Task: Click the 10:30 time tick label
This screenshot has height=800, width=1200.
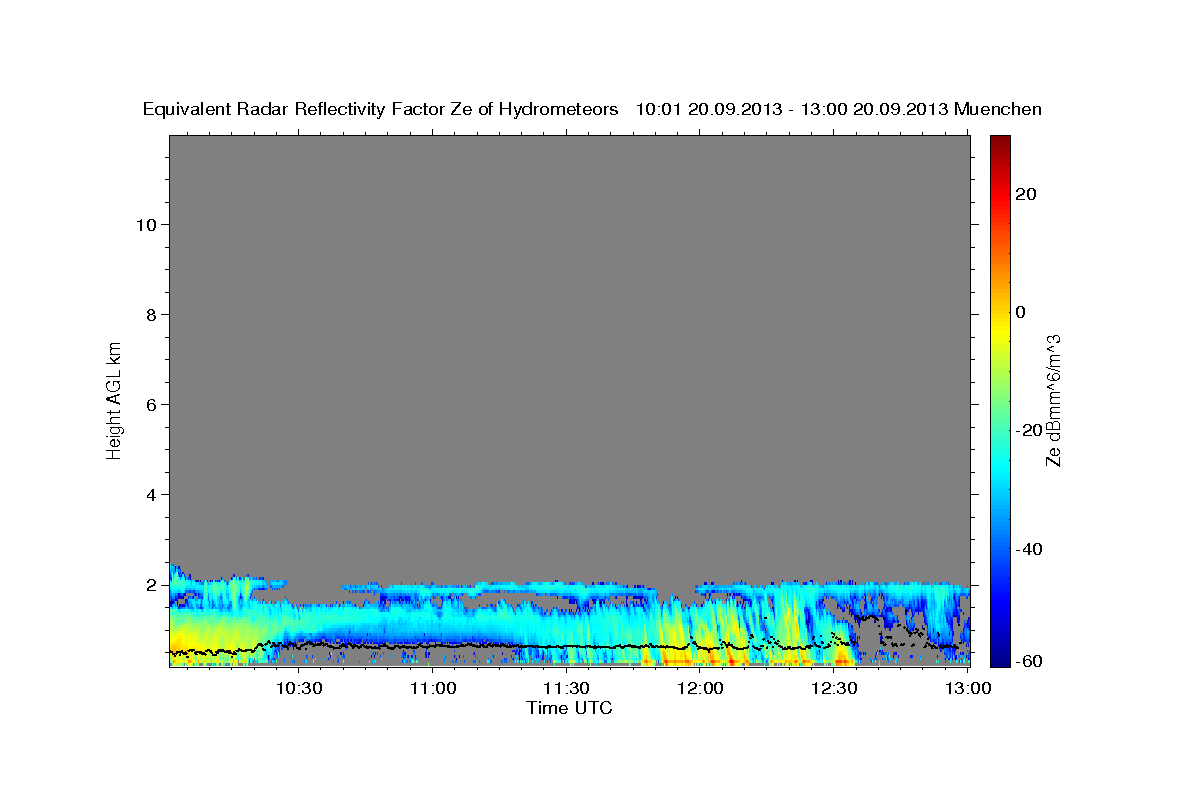Action: point(299,689)
